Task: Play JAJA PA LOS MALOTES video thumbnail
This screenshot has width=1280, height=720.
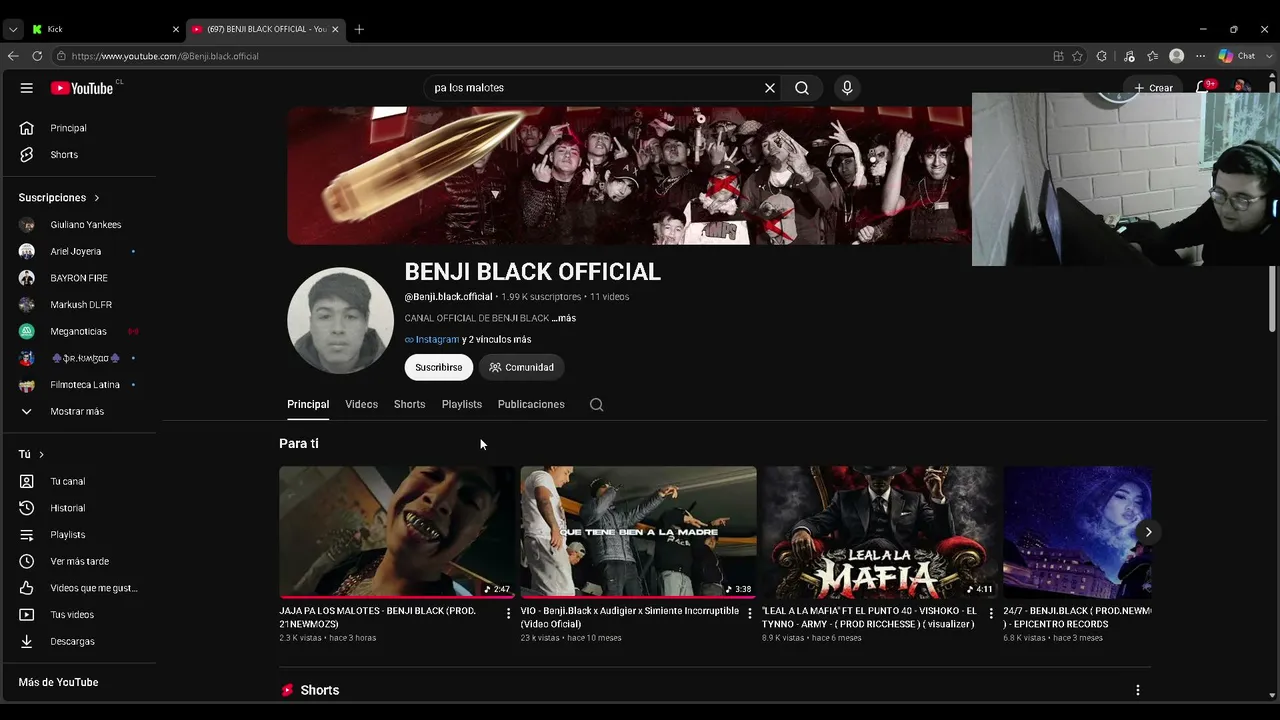Action: coord(397,532)
